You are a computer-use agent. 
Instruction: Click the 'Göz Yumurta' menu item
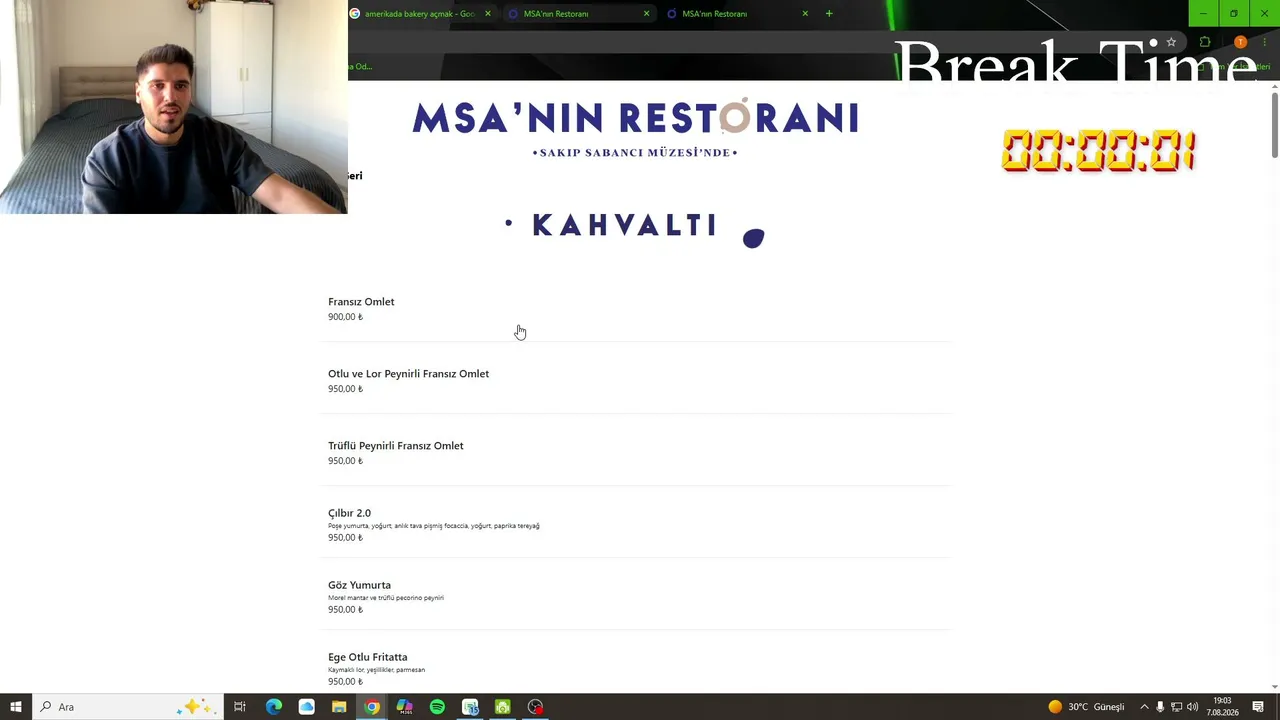[x=359, y=585]
